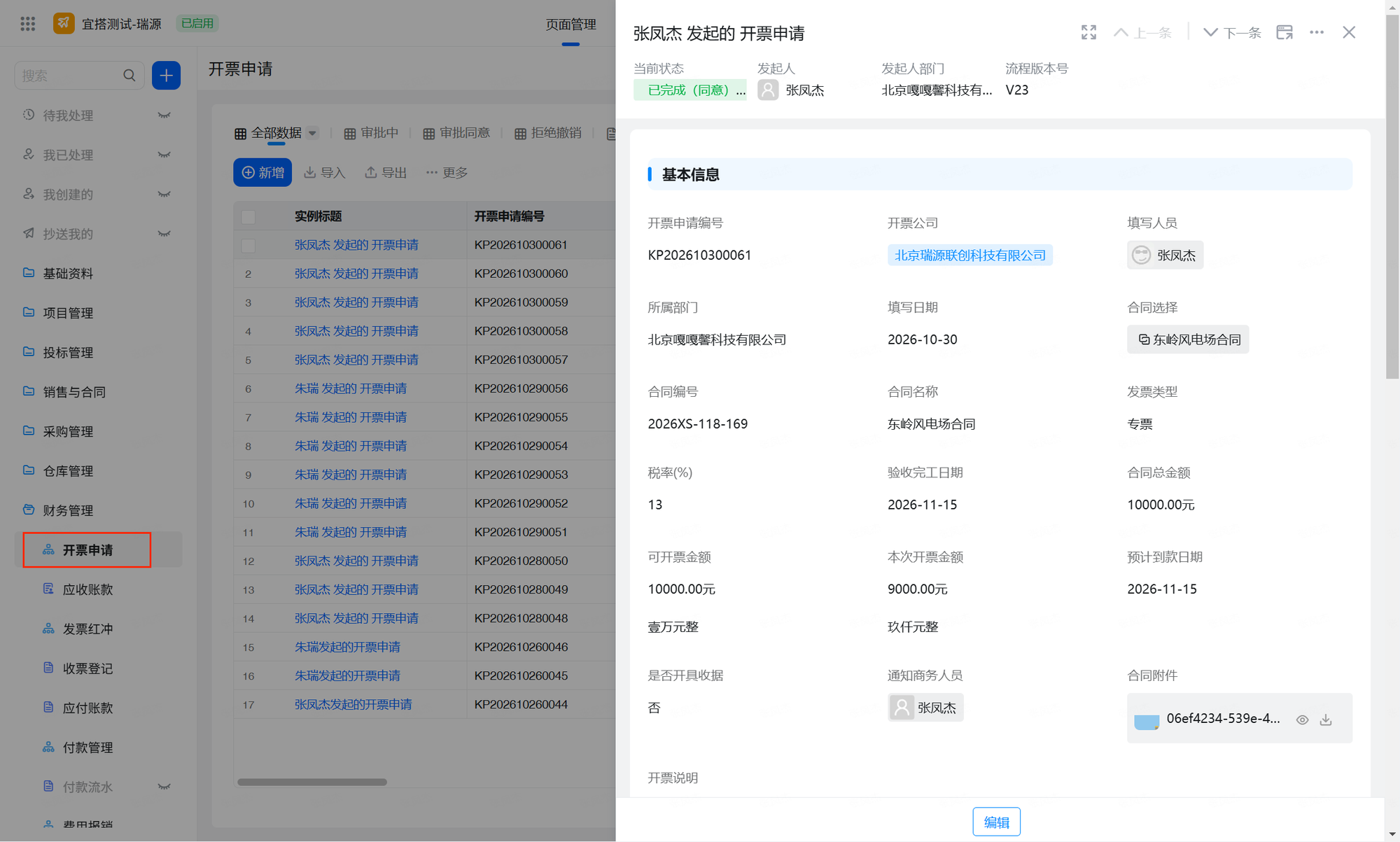This screenshot has height=842, width=1400.
Task: Open linked contract 东岭风电场合同 chip
Action: tap(1188, 339)
